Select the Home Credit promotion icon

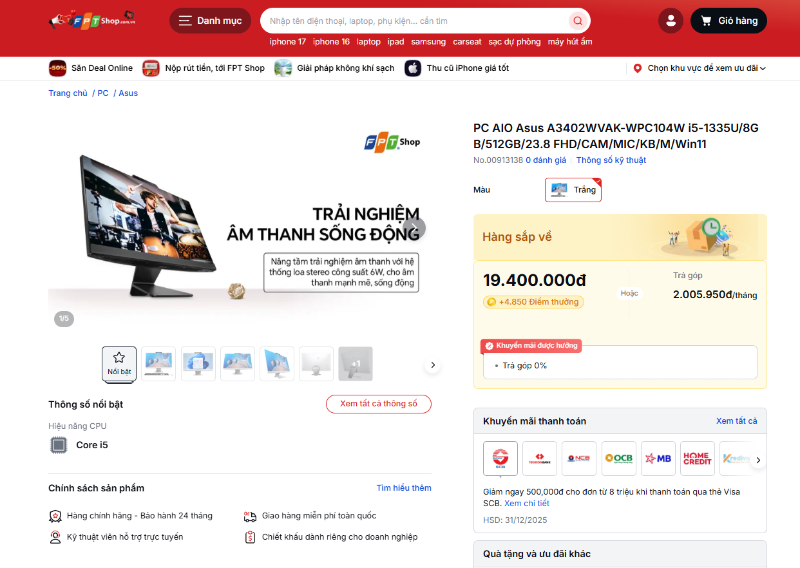point(697,458)
